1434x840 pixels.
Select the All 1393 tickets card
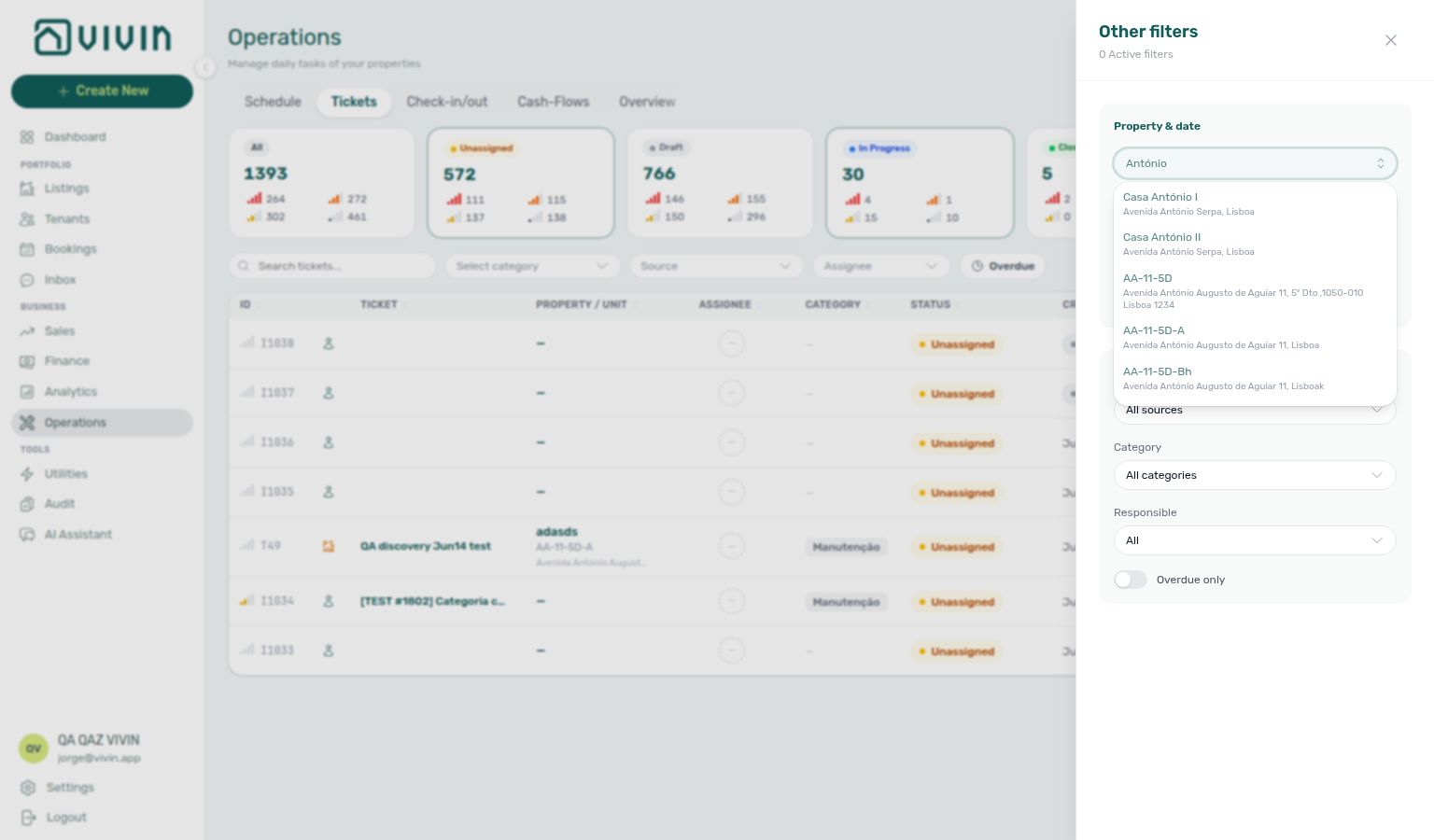pos(321,183)
